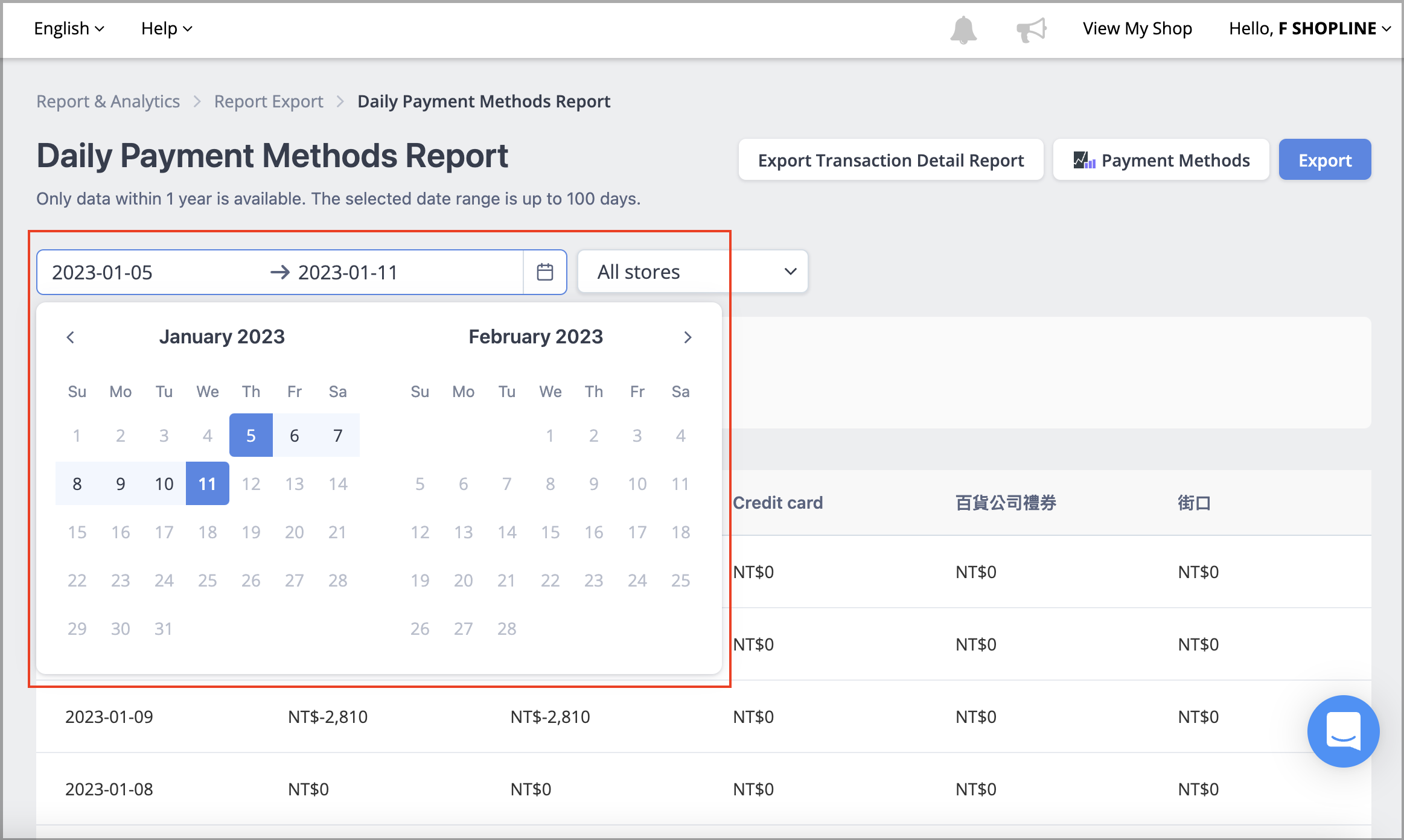The width and height of the screenshot is (1404, 840).
Task: Go to next month in calendar
Action: click(688, 337)
